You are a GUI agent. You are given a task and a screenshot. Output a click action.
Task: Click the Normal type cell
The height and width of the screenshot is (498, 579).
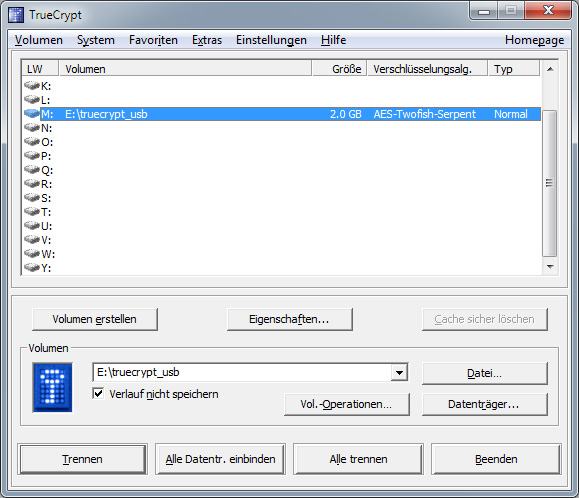(511, 114)
